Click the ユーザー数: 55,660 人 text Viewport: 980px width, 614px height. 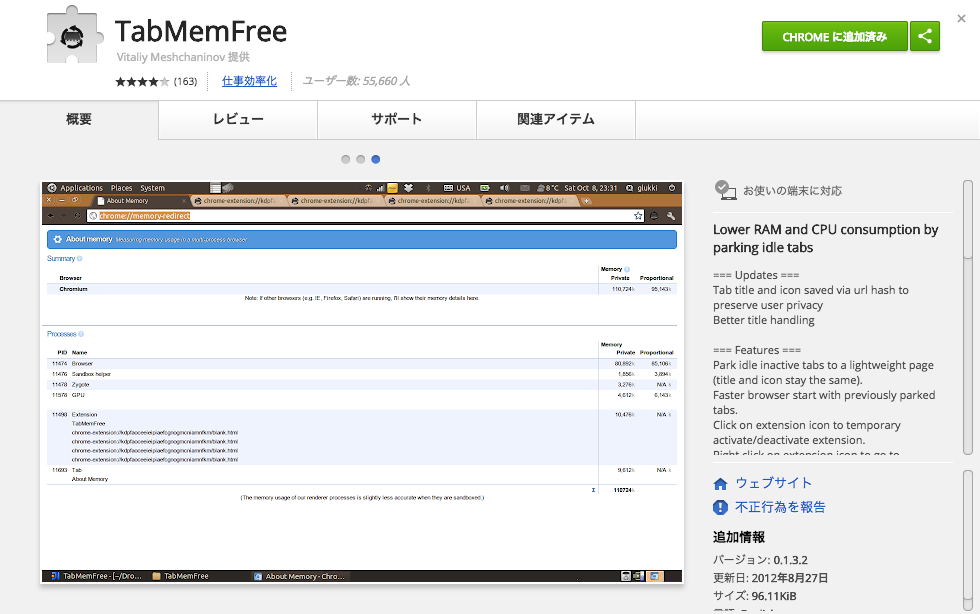(356, 81)
